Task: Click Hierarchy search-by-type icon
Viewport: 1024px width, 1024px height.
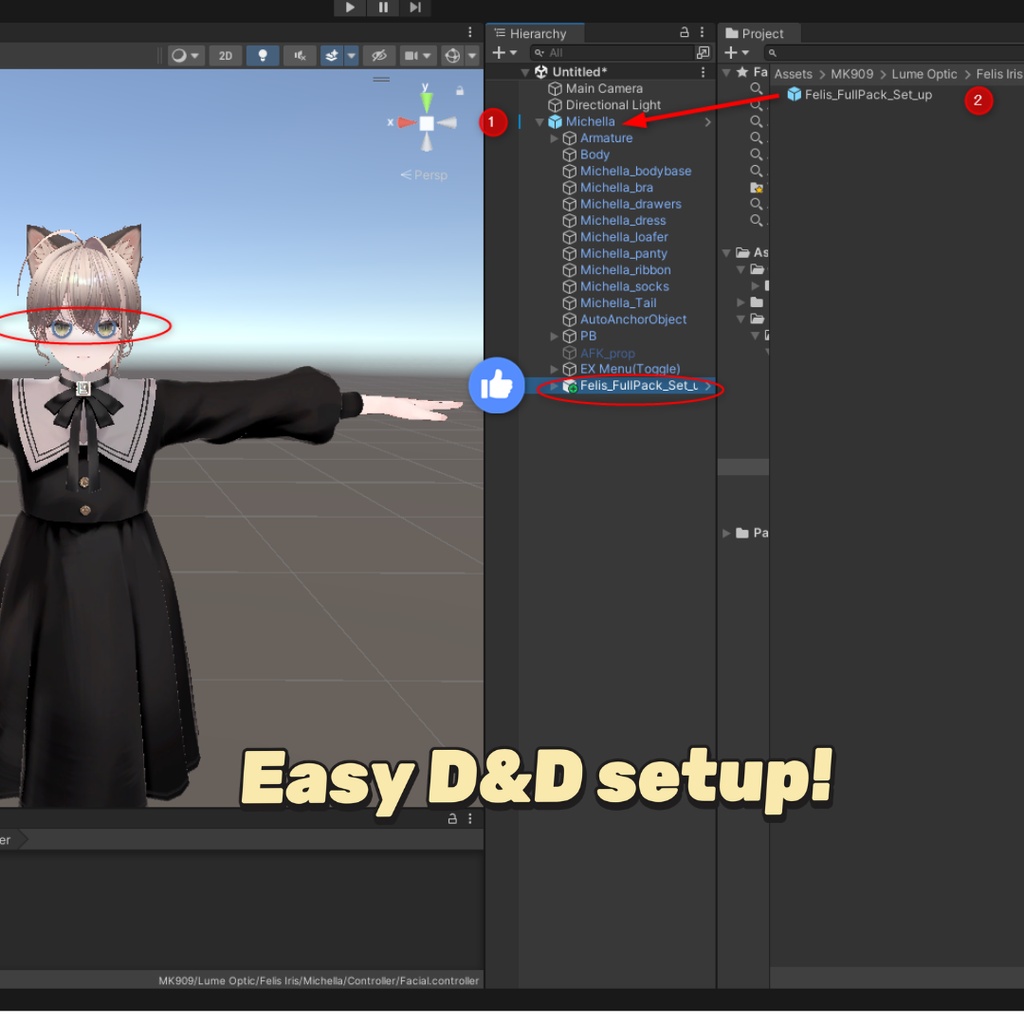Action: pyautogui.click(x=703, y=52)
